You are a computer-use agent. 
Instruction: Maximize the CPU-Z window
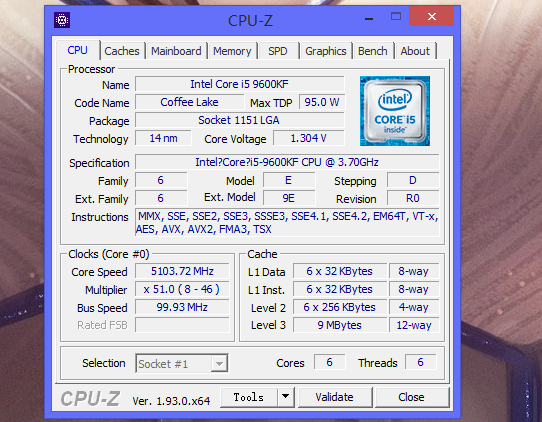tap(396, 17)
